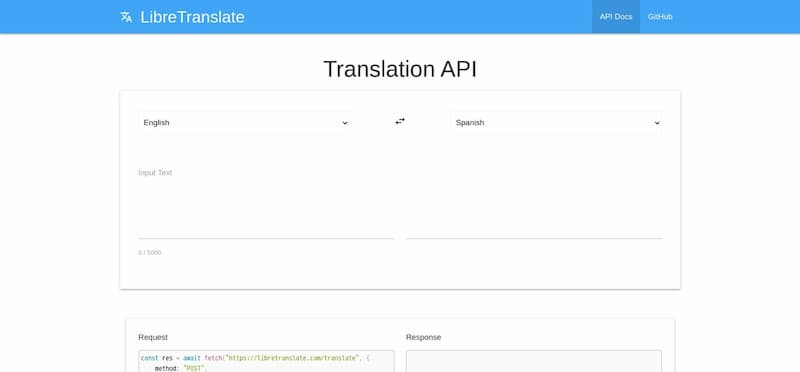Open the GitHub menu link
The image size is (800, 372).
(x=660, y=17)
